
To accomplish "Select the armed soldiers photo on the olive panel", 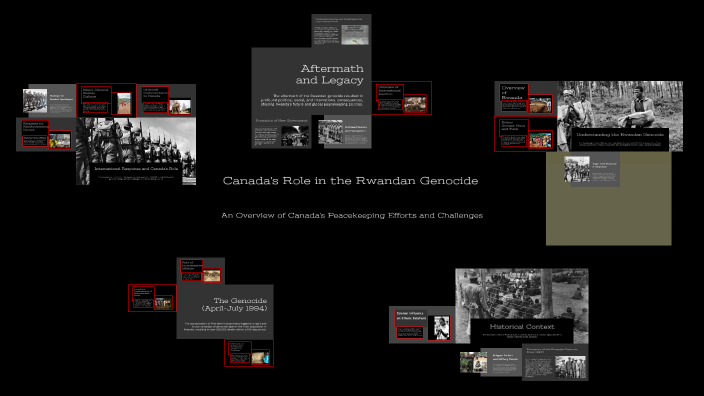I will tap(577, 169).
